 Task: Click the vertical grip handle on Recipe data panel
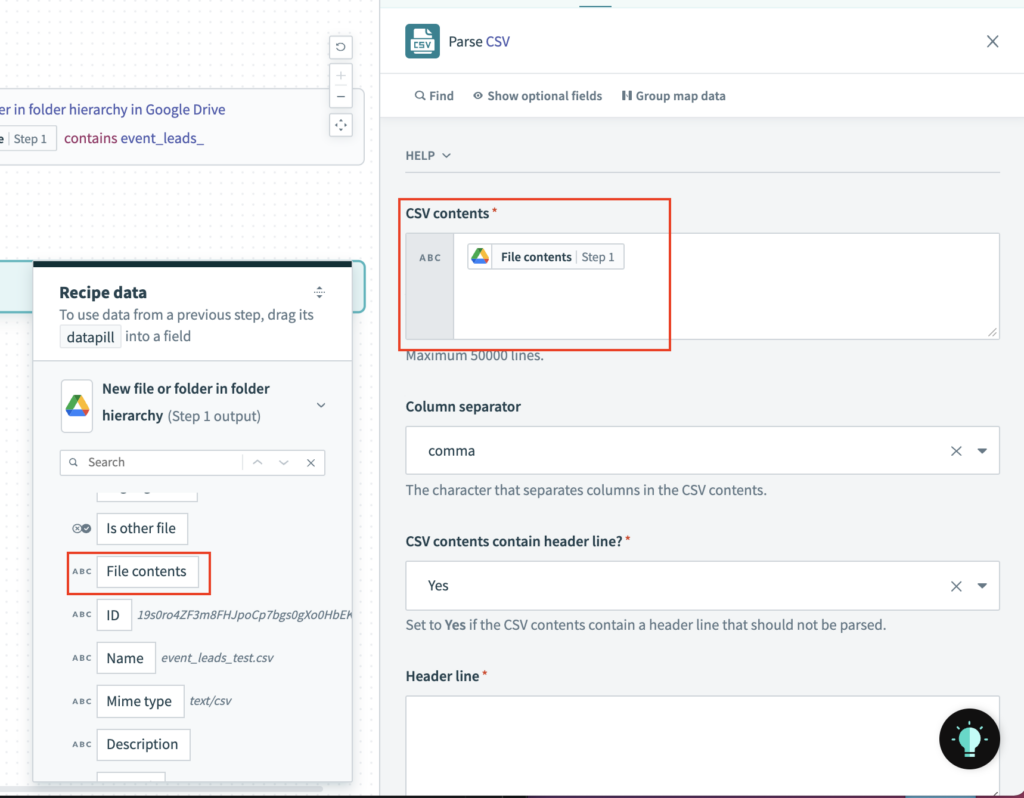coord(319,292)
